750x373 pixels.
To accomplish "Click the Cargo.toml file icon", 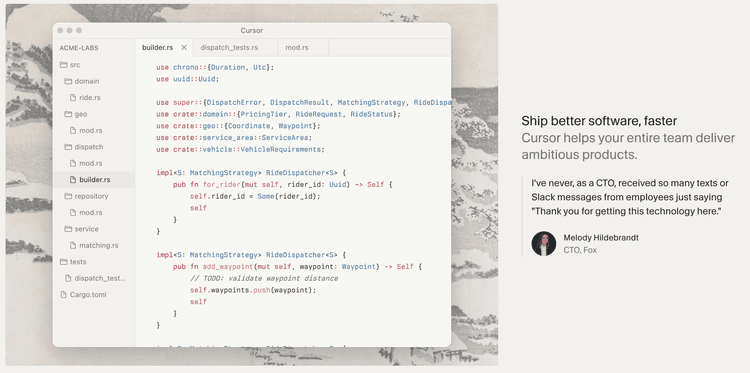I will [x=63, y=295].
